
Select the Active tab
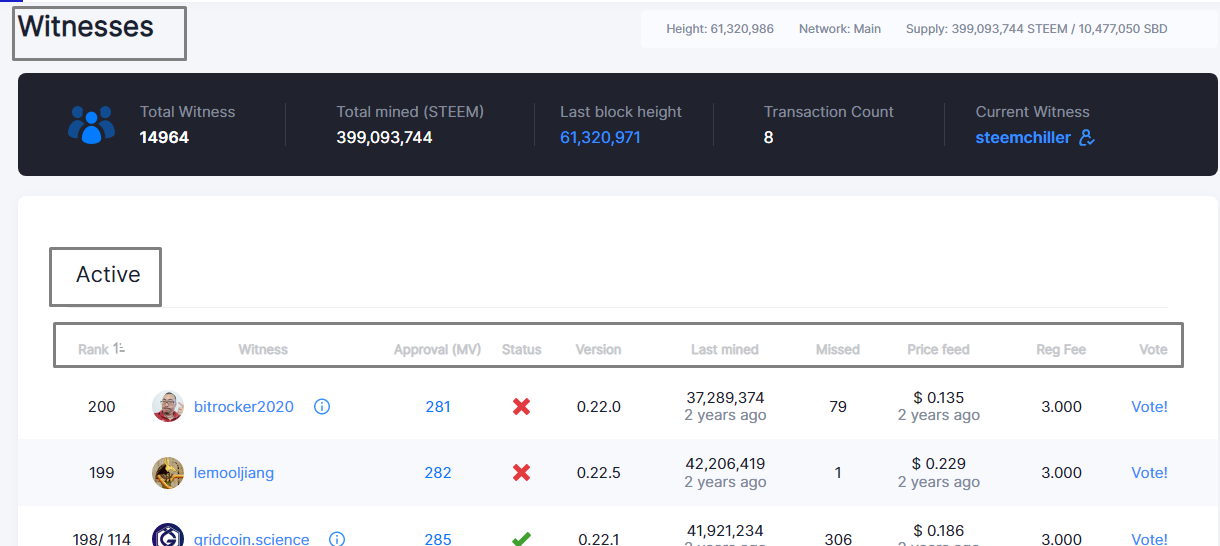(x=108, y=274)
